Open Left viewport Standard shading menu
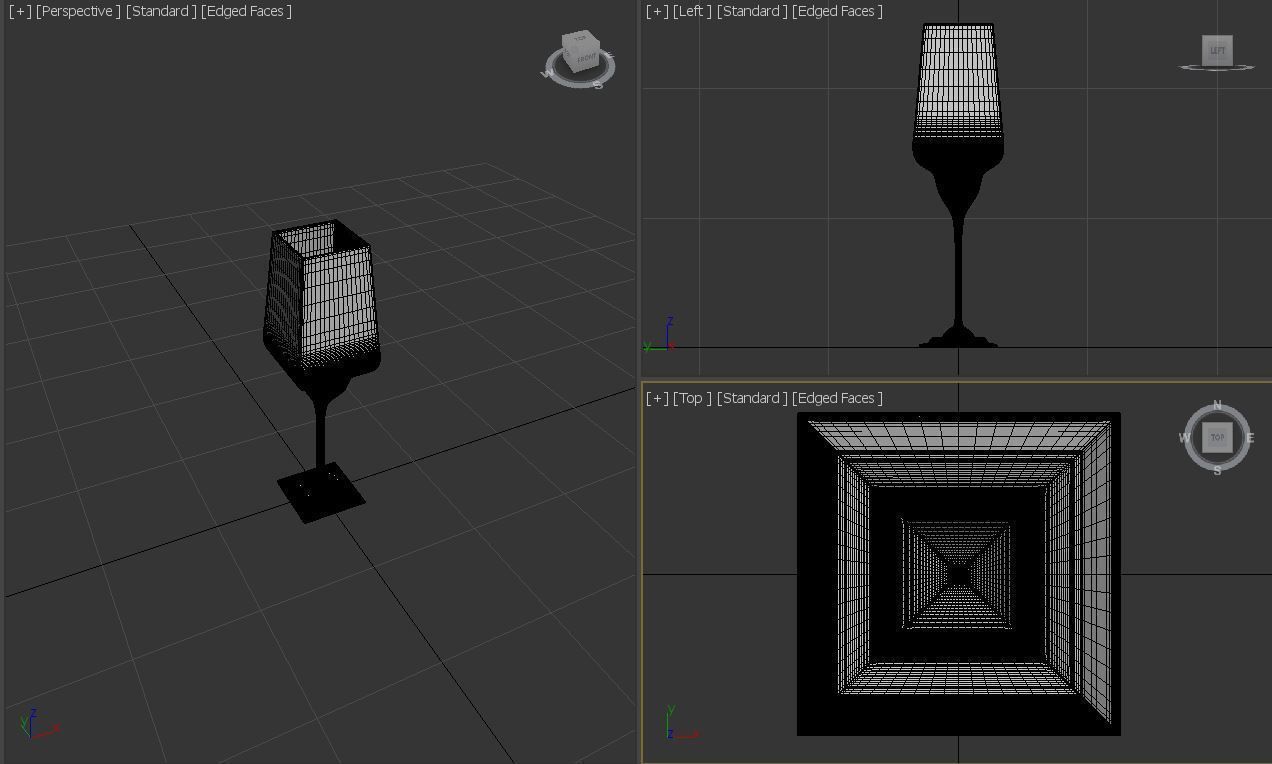Viewport: 1272px width, 764px height. tap(752, 11)
